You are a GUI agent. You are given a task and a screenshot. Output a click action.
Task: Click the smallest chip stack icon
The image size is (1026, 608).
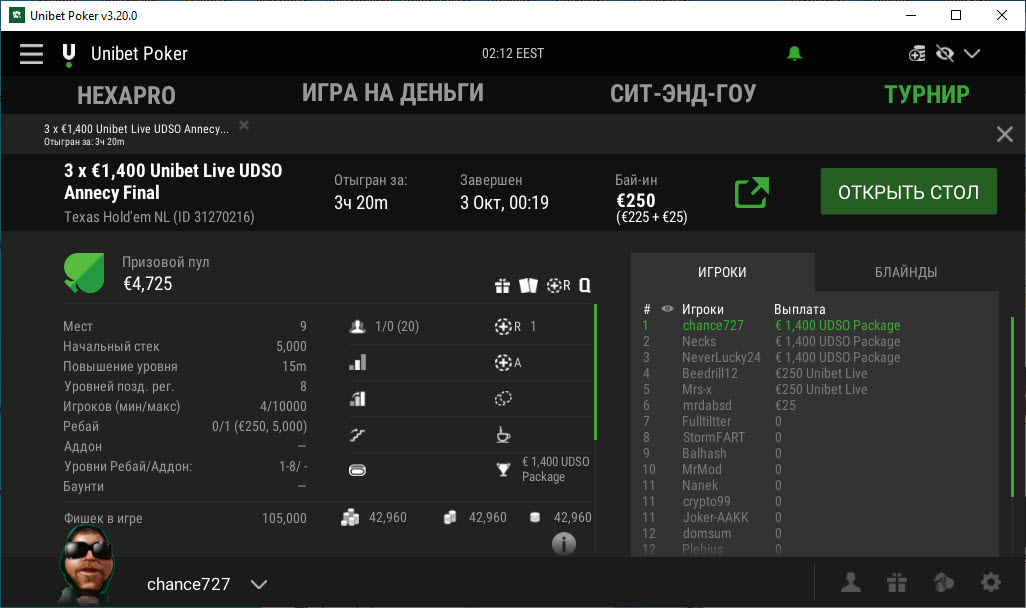[x=535, y=518]
